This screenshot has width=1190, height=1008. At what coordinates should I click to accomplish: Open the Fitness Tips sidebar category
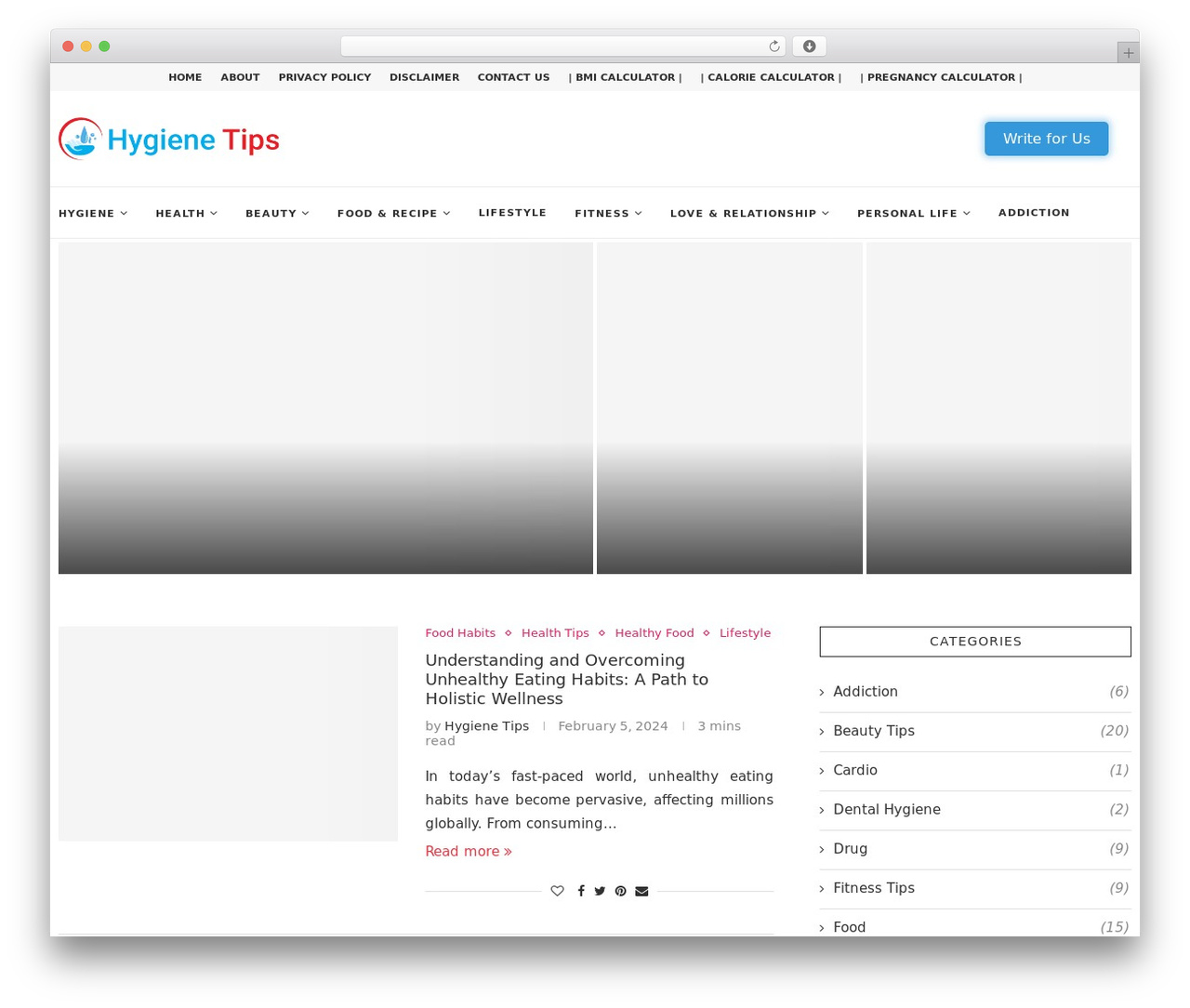(874, 888)
